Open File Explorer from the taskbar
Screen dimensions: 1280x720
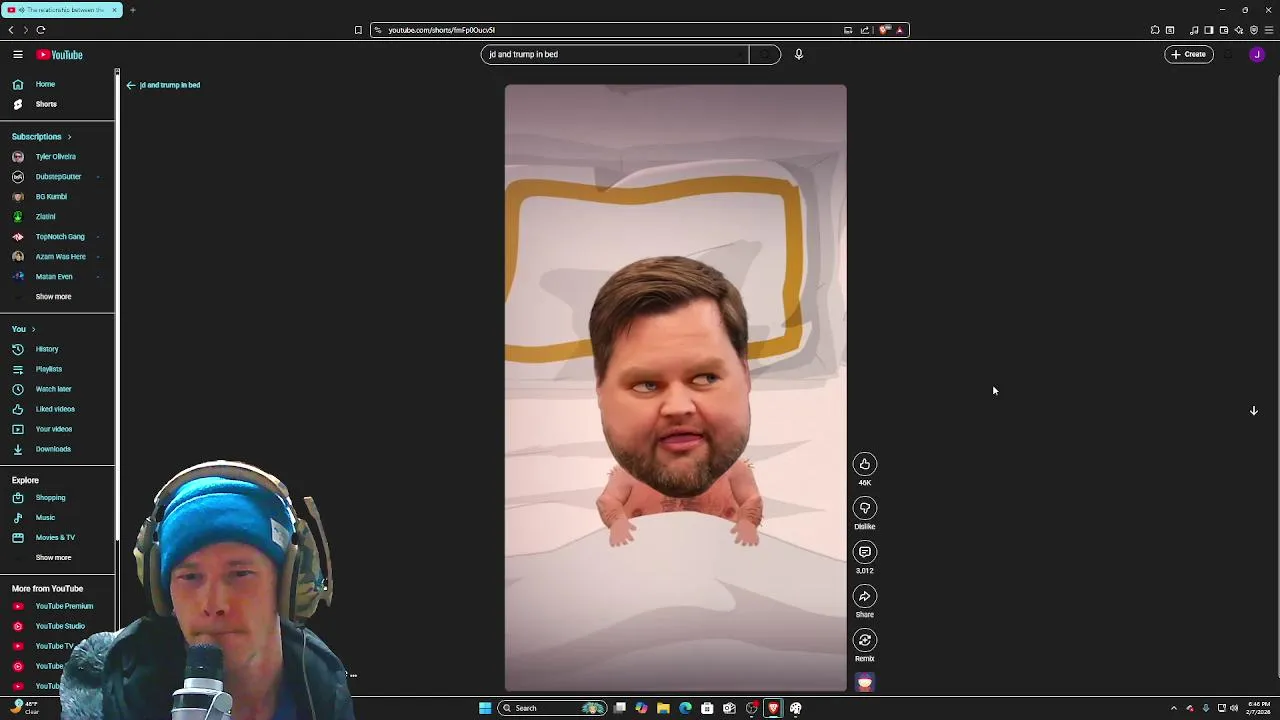[663, 708]
